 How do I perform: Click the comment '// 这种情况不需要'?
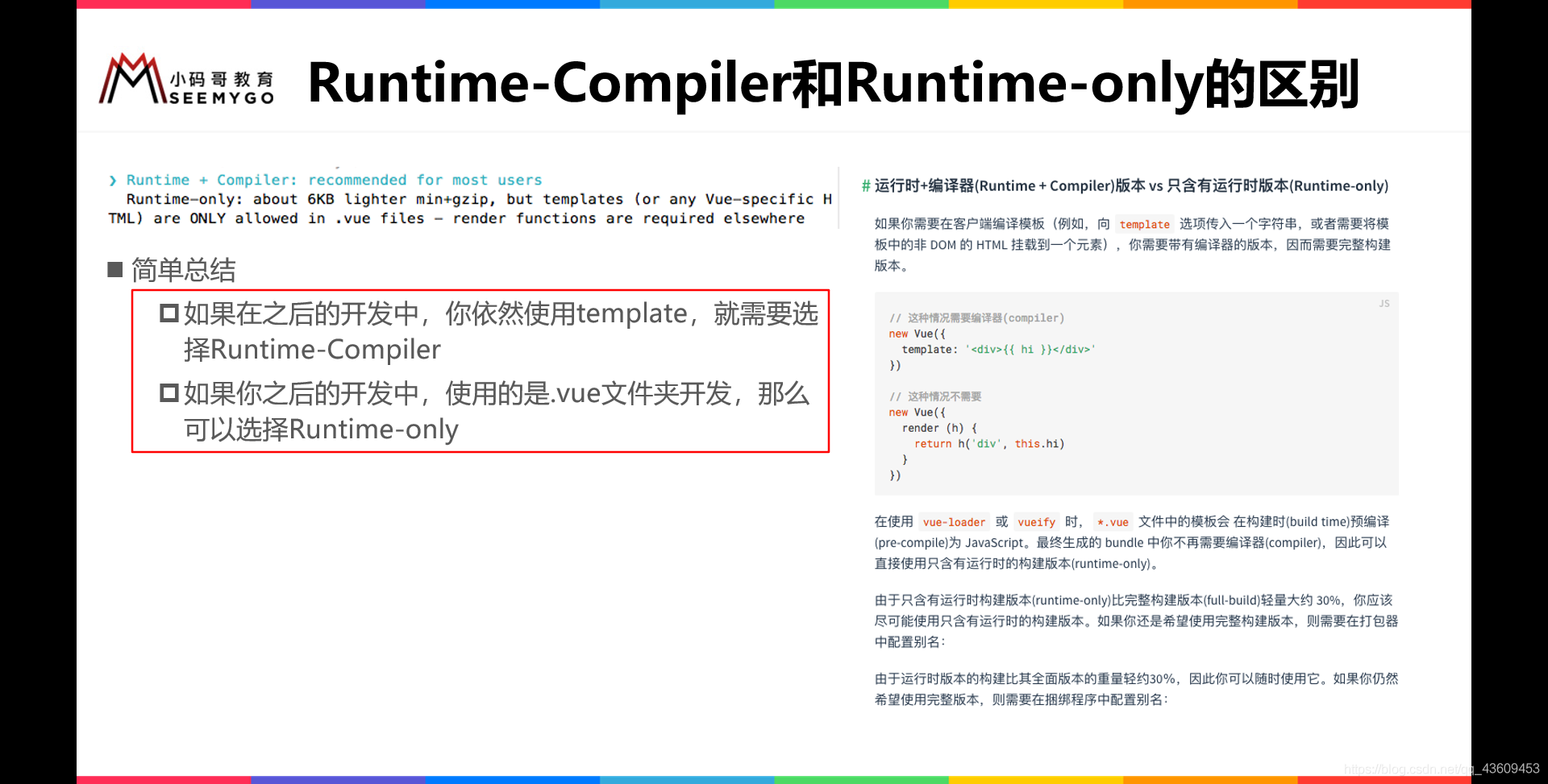pos(935,396)
